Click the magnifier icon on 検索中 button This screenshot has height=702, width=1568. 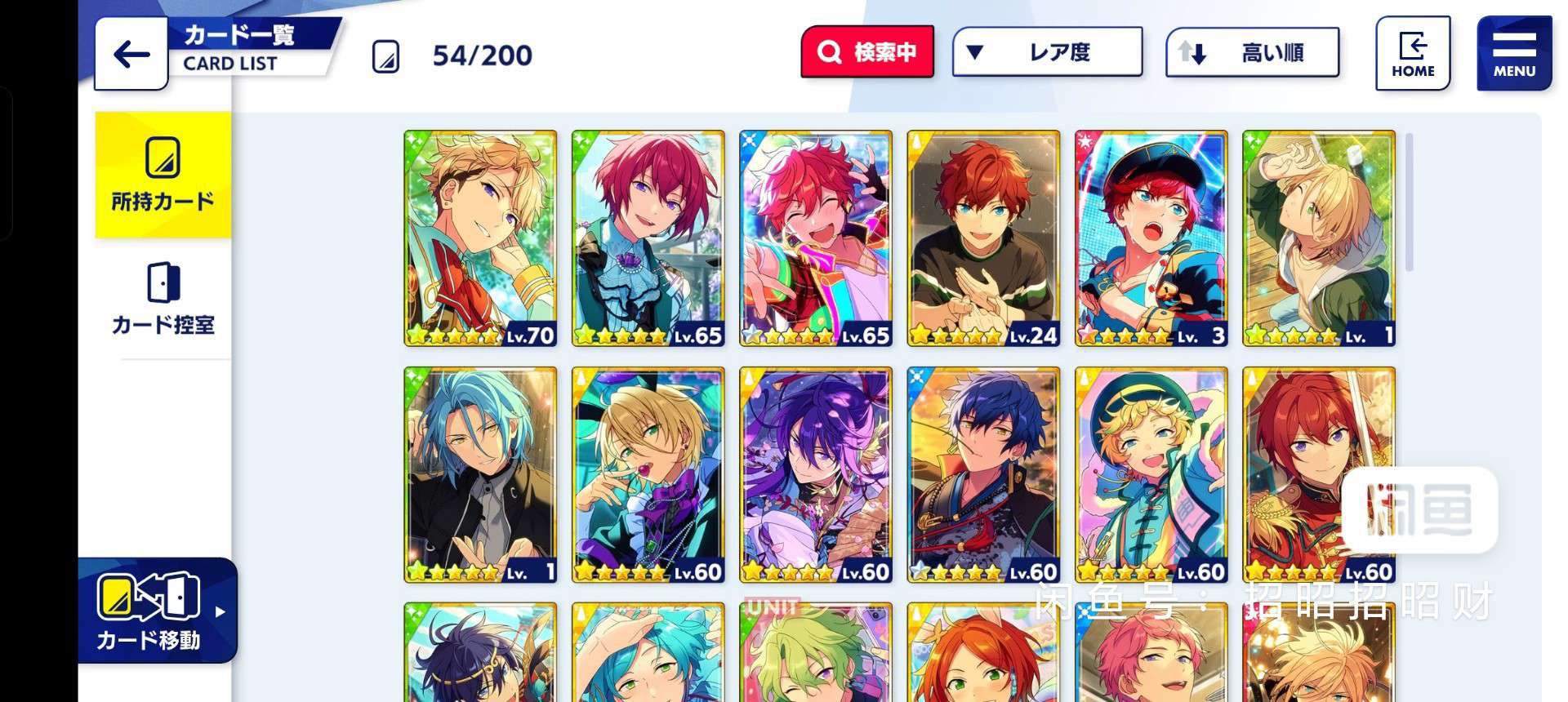click(829, 52)
